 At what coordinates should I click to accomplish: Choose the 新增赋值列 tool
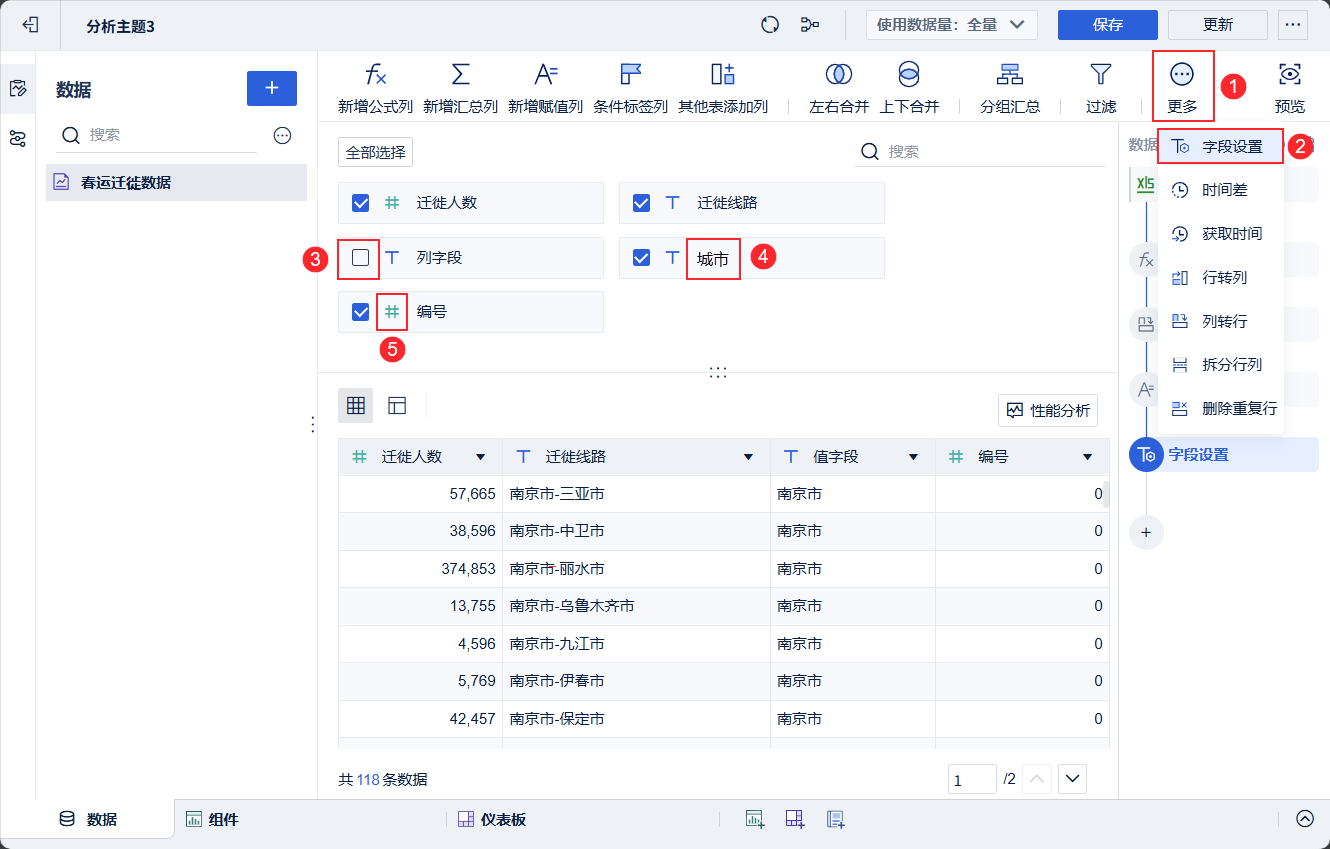pyautogui.click(x=545, y=88)
